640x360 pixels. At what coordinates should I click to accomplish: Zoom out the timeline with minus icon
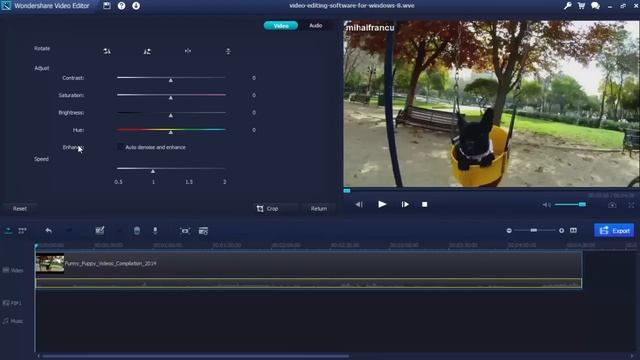point(509,231)
